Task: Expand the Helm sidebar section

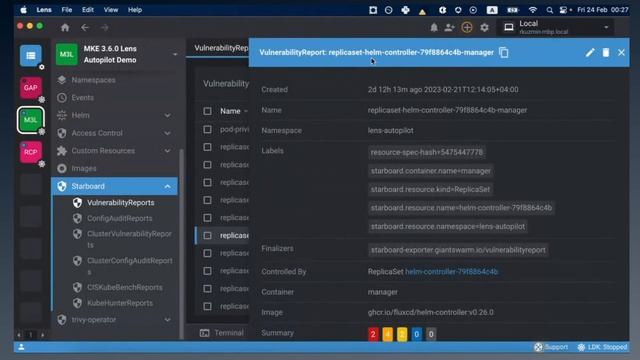Action: 167,116
